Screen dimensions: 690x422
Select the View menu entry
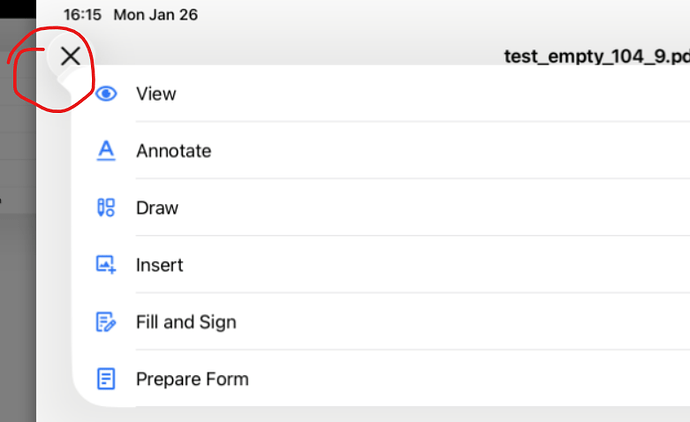[156, 94]
